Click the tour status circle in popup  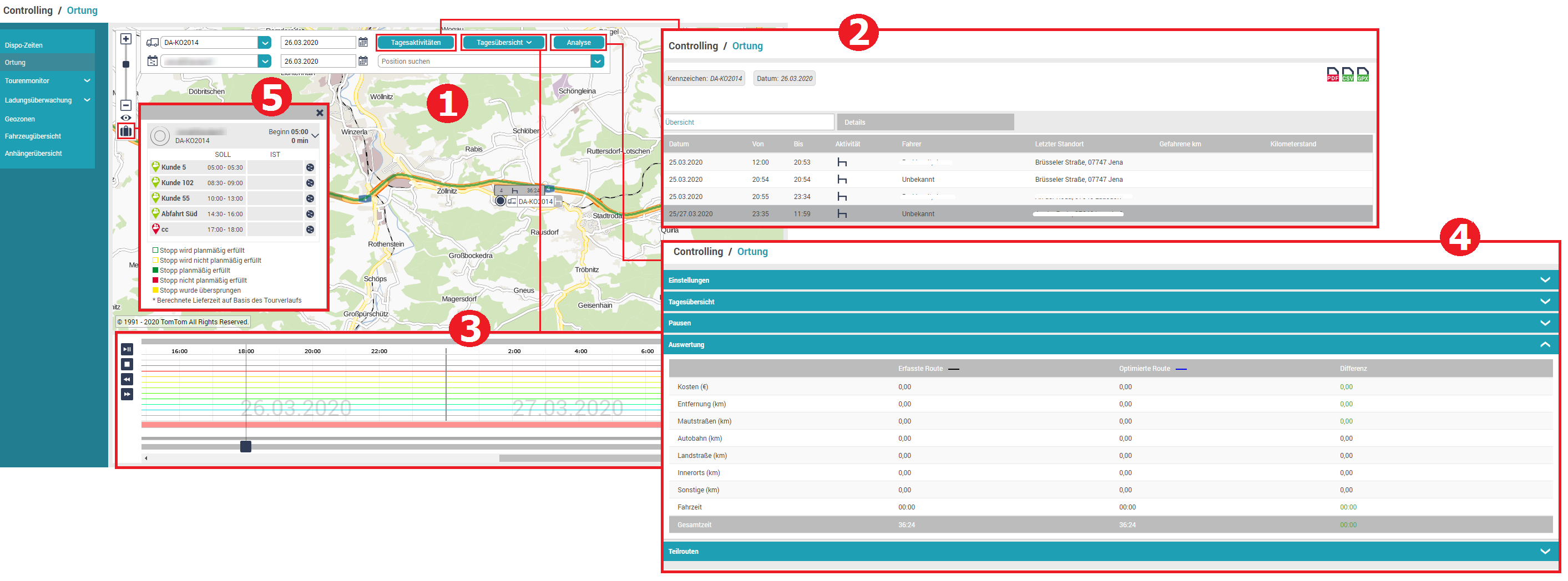[160, 136]
